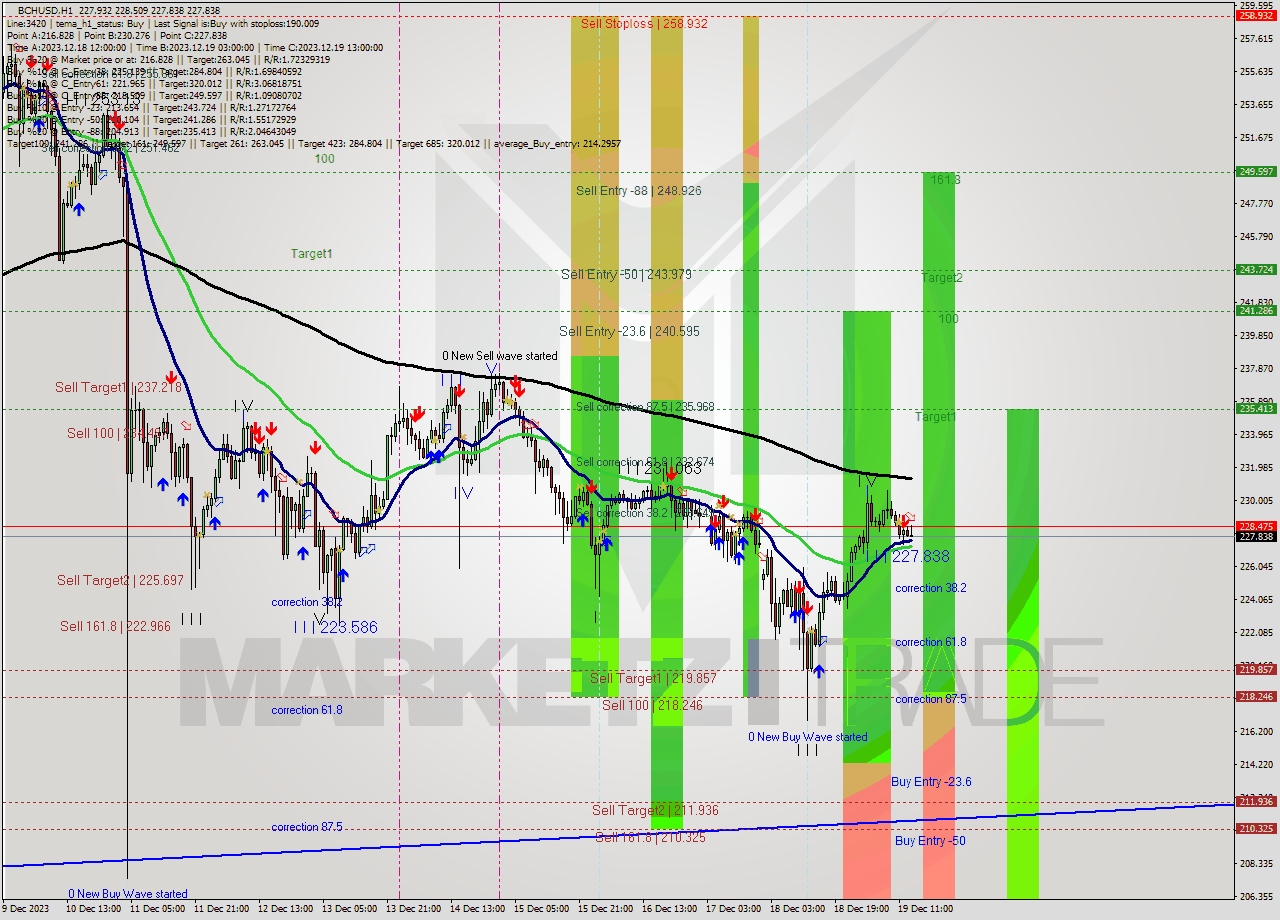Click the '11 Dec 21:00' time axis label
Viewport: 1280px width, 920px height.
point(221,909)
